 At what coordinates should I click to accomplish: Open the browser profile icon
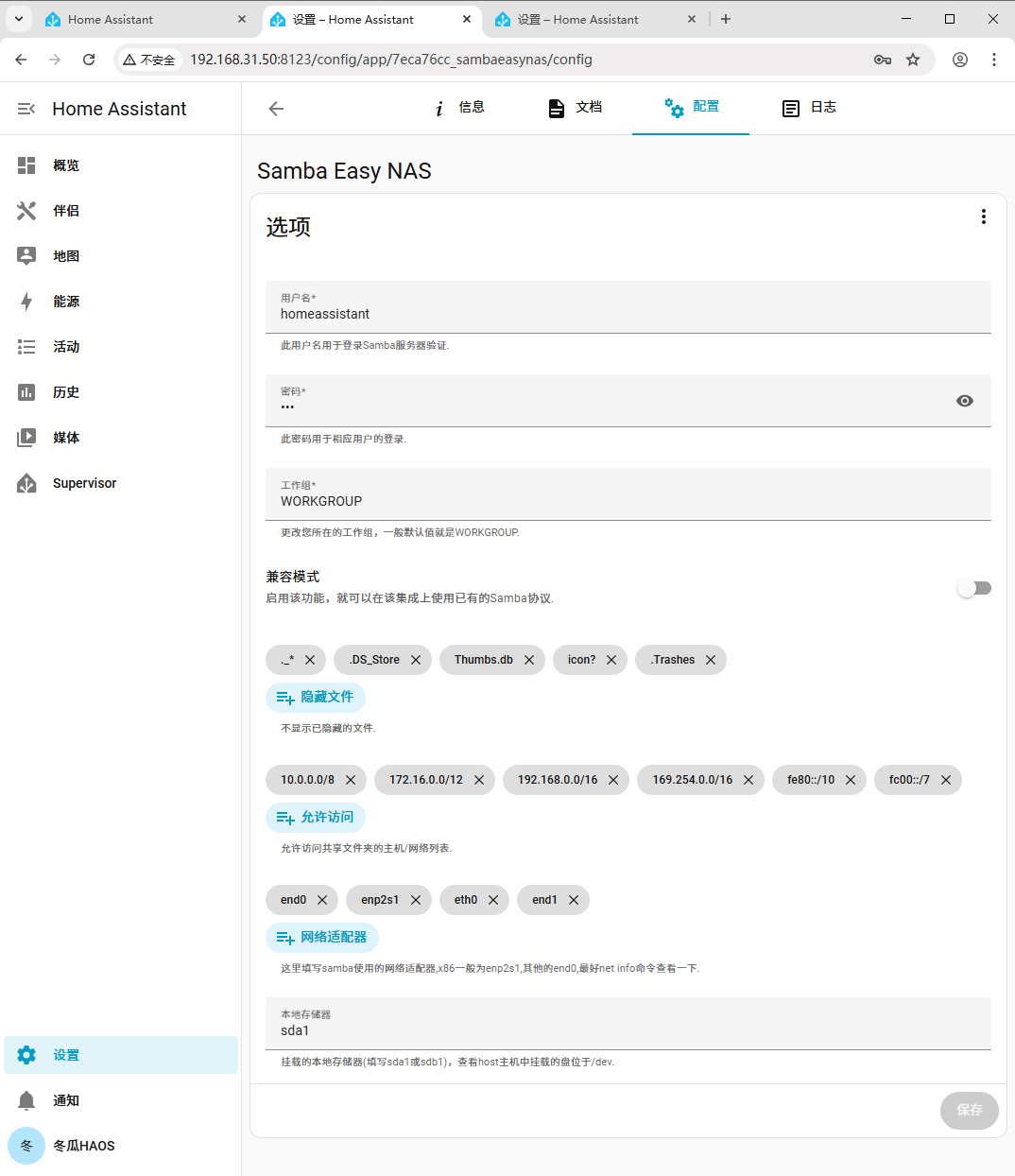[960, 60]
